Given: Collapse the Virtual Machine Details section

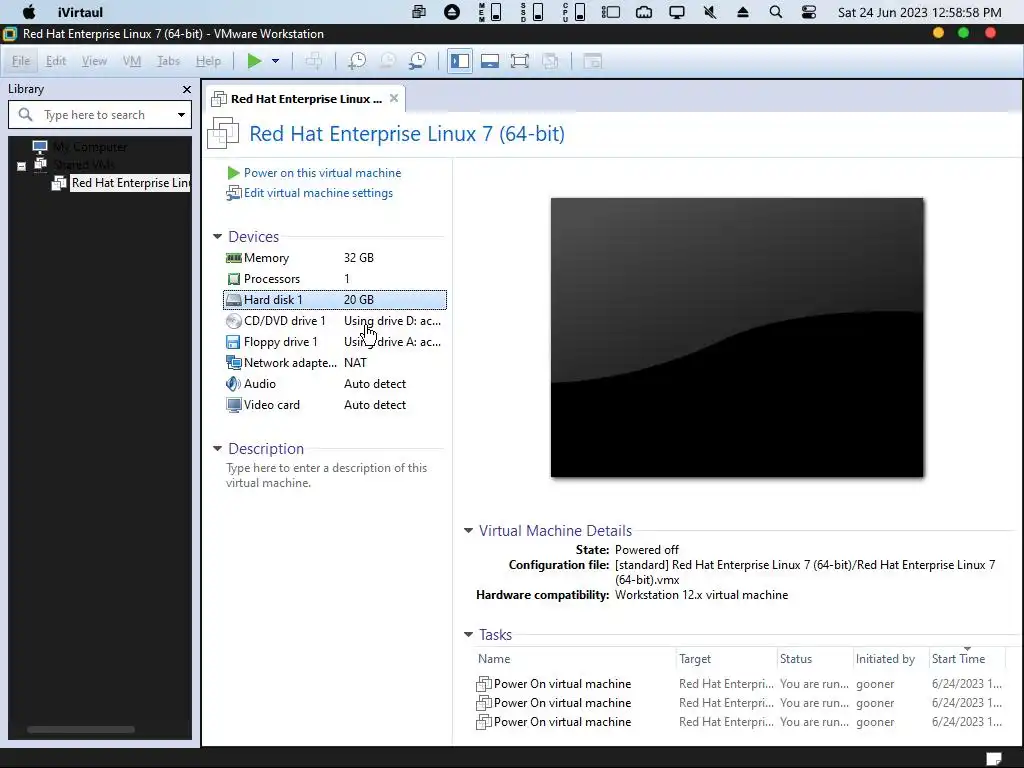Looking at the screenshot, I should 468,530.
